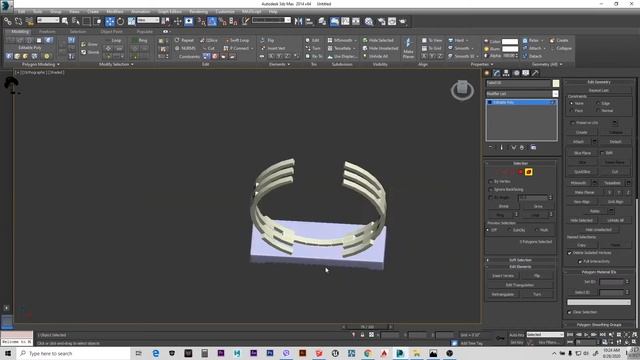Collapse the Edit Geometry rollout
Viewport: 640px width, 360px height.
pyautogui.click(x=599, y=82)
